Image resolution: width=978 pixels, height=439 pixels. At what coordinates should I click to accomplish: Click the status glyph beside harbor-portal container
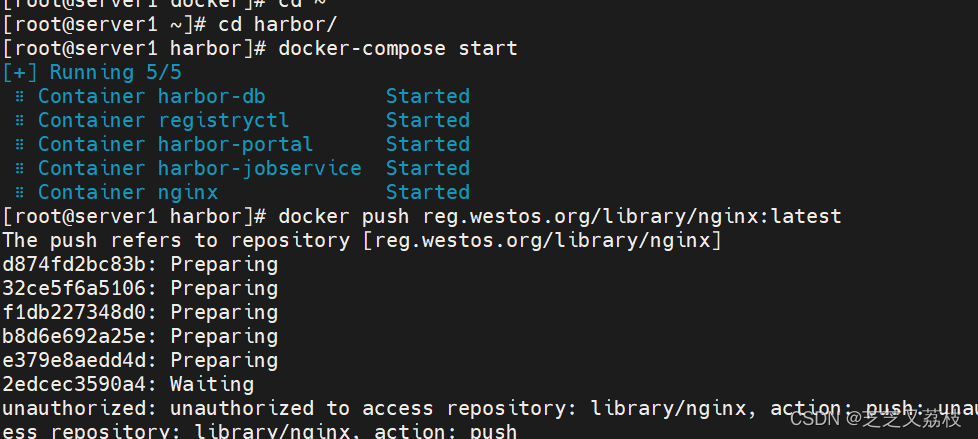[x=20, y=145]
